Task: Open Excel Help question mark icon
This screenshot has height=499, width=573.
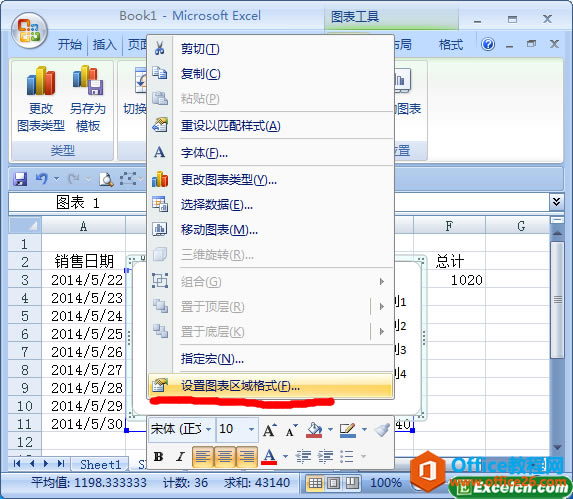Action: click(x=488, y=45)
